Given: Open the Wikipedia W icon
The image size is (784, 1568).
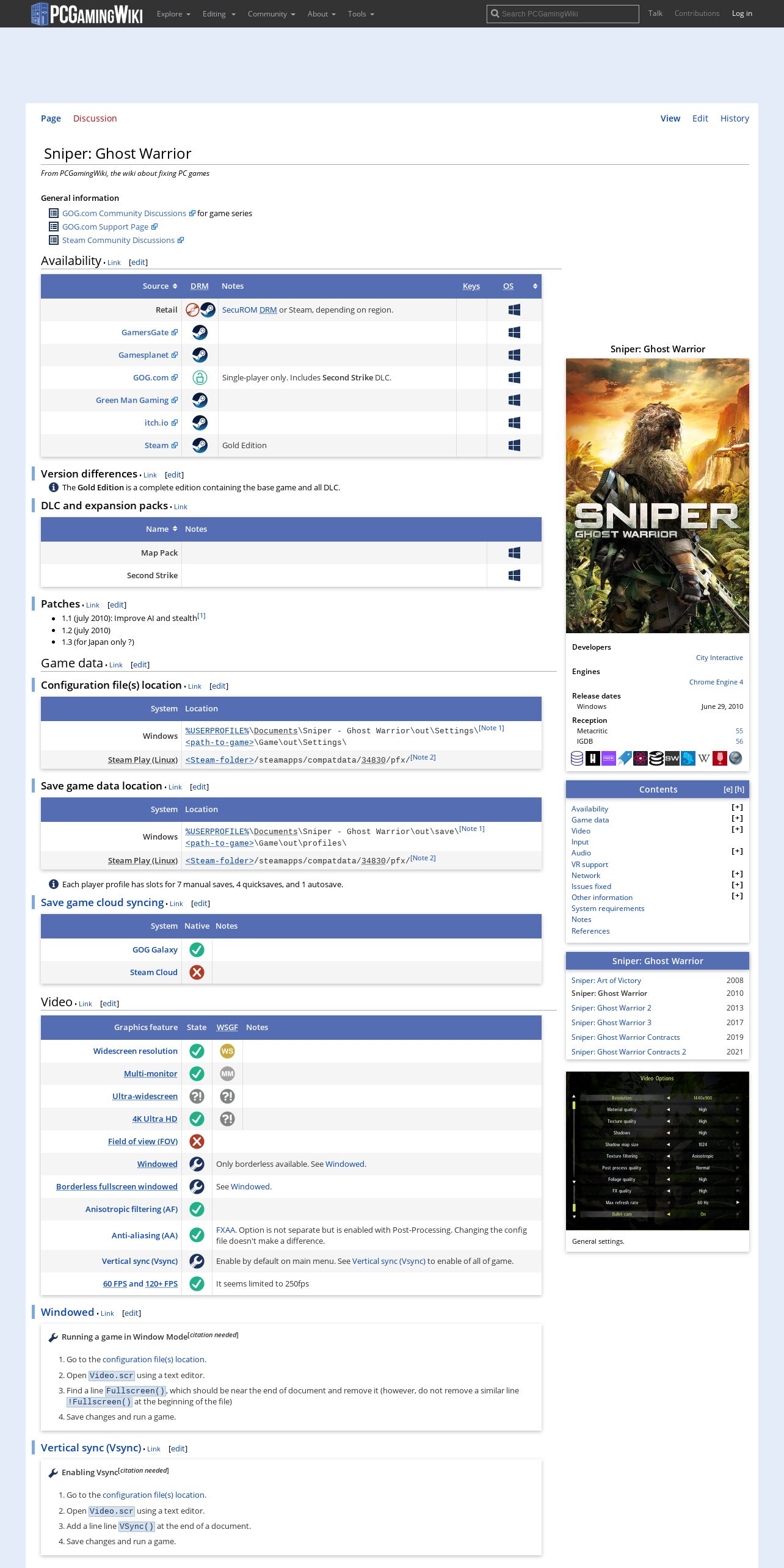Looking at the screenshot, I should tap(704, 758).
